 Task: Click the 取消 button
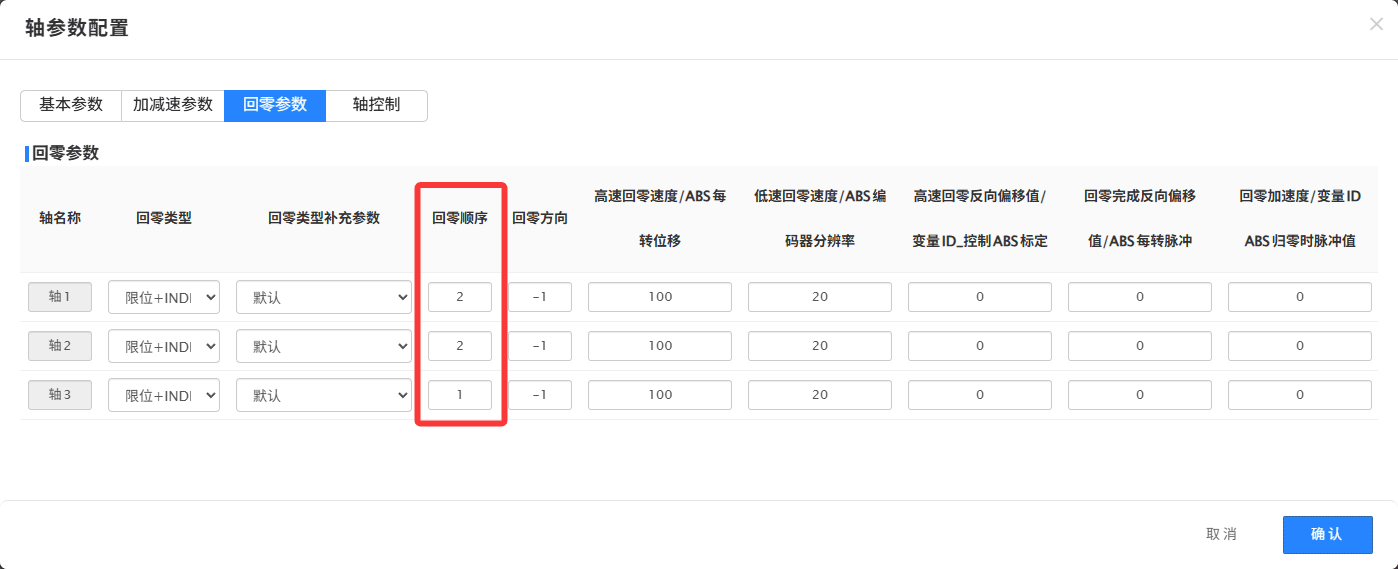1221,534
